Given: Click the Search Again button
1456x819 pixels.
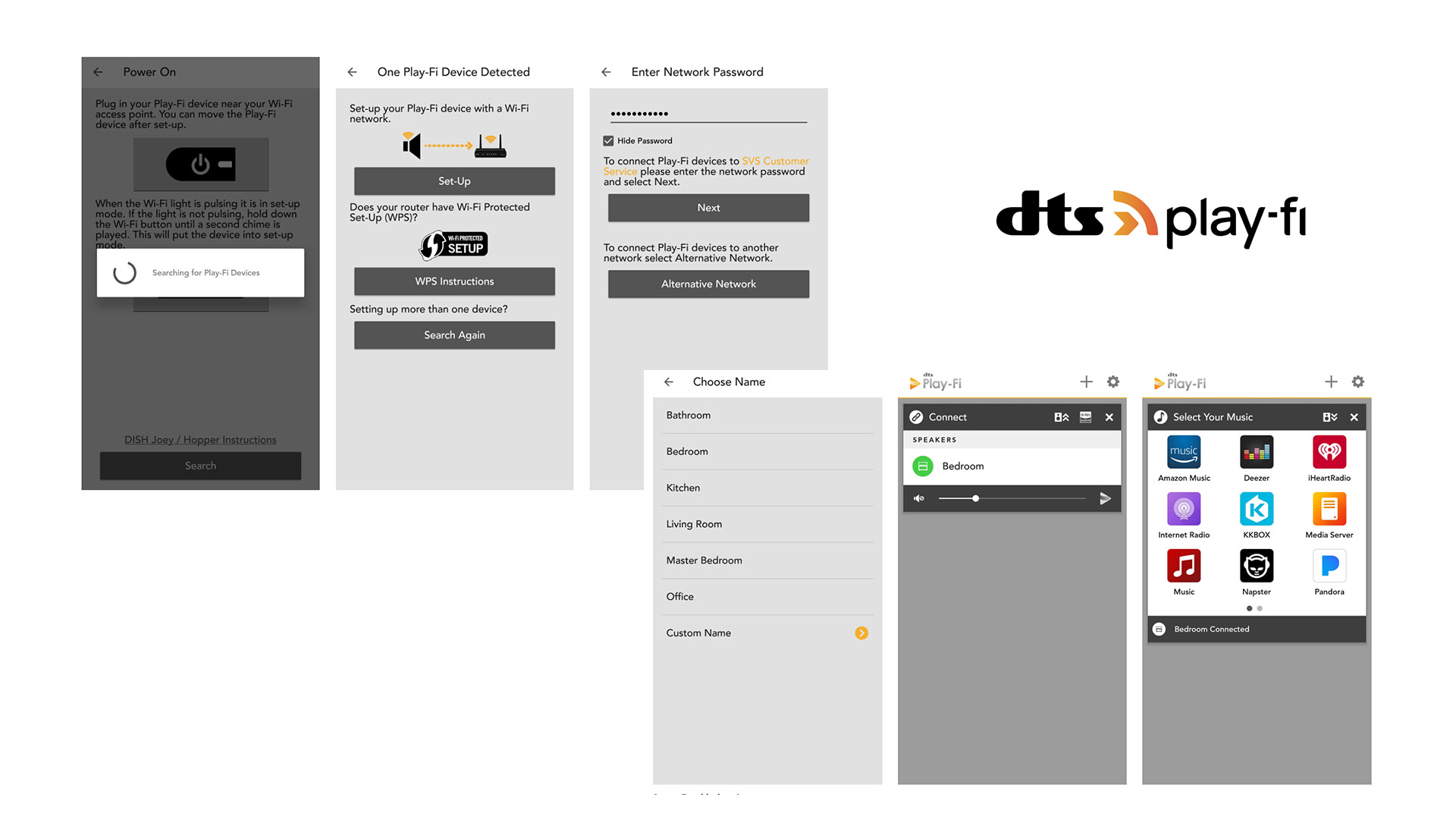Looking at the screenshot, I should tap(454, 335).
